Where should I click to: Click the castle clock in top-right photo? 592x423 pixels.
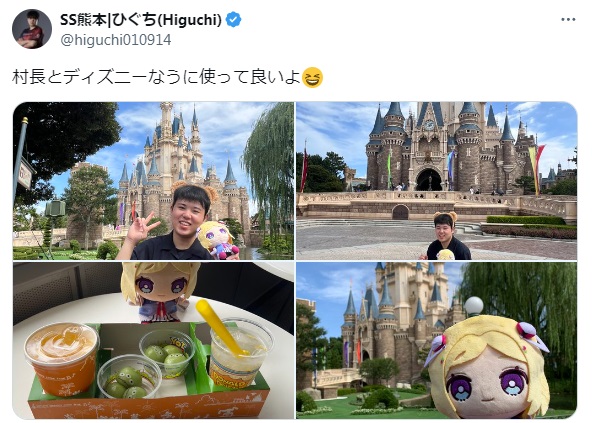429,125
